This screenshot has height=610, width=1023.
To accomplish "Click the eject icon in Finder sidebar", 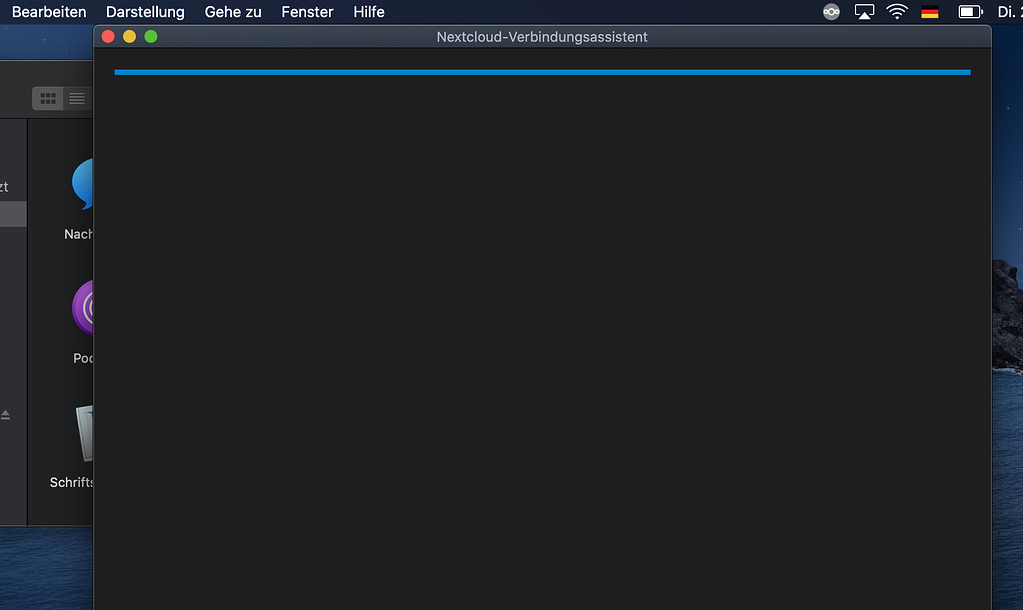I will point(5,414).
